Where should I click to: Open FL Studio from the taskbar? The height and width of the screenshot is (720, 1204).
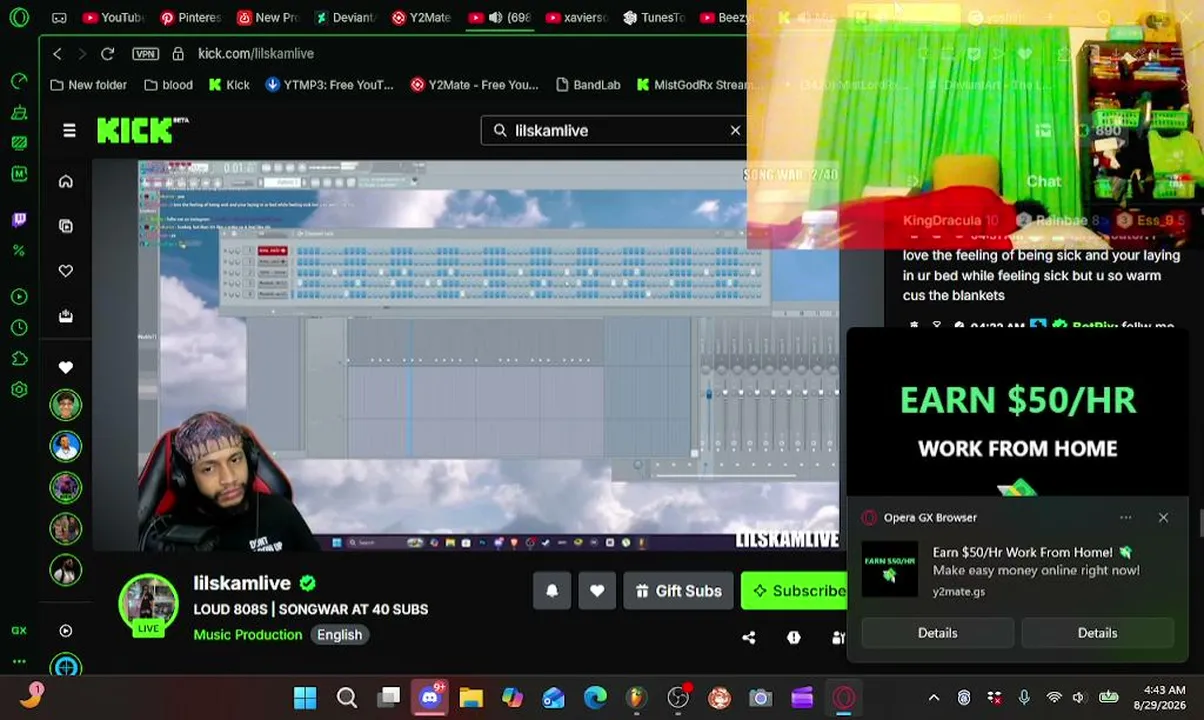pos(636,697)
